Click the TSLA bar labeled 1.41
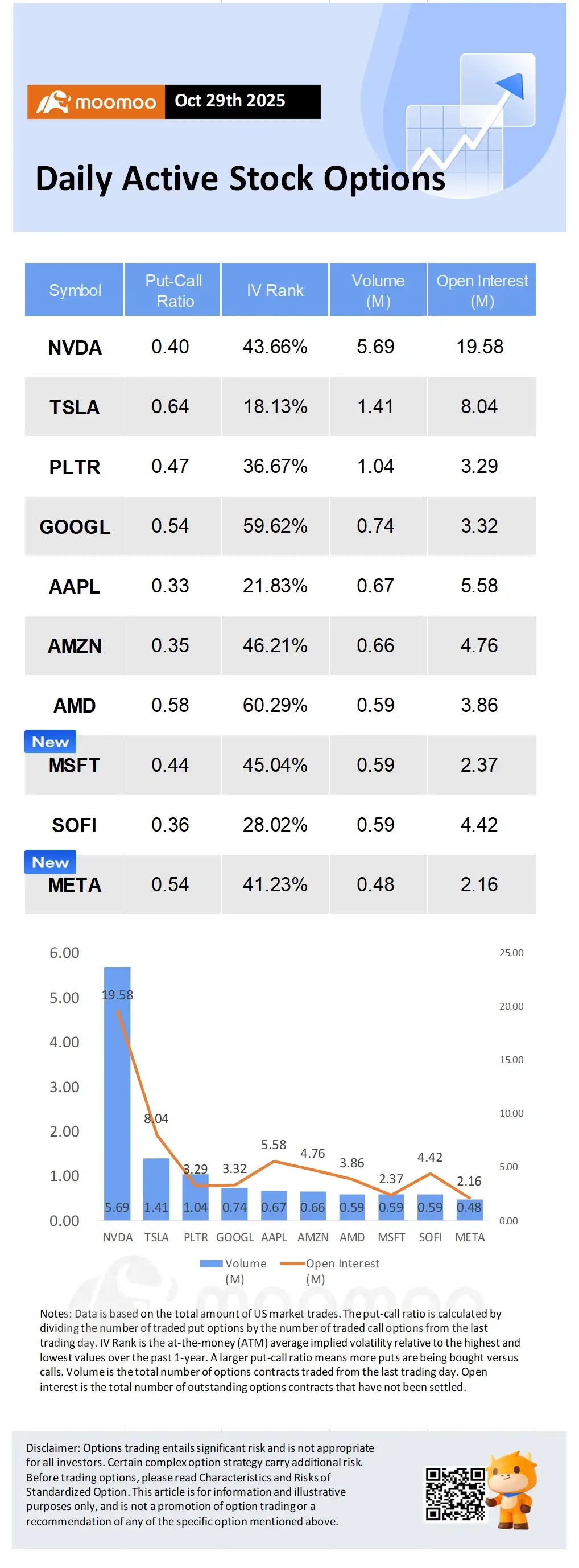This screenshot has width=579, height=1568. coord(156,1189)
